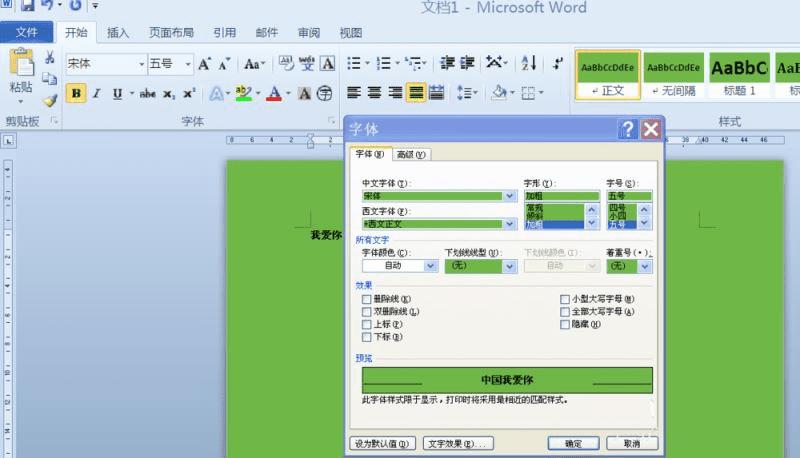Open the 下划线线型 dropdown

509,266
